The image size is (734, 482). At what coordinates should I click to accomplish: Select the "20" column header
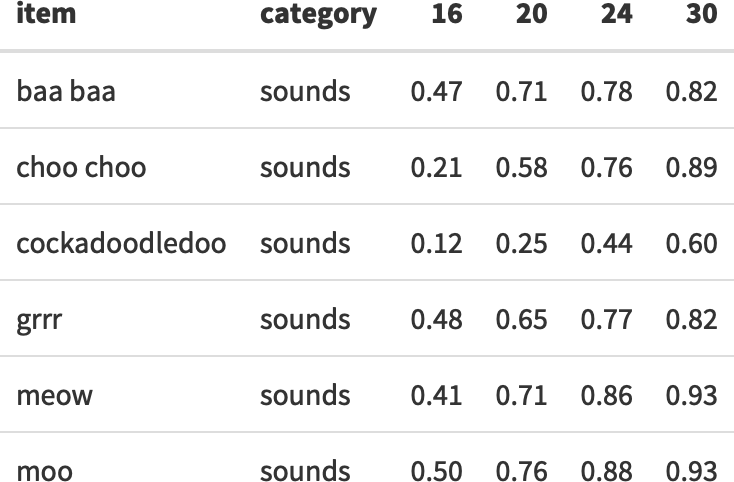pyautogui.click(x=532, y=16)
